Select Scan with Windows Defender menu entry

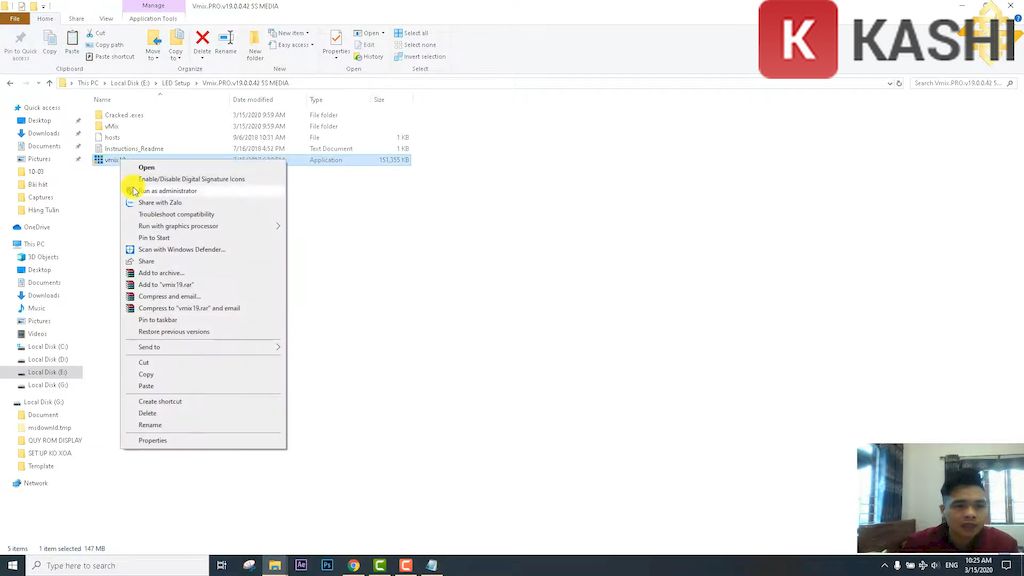point(181,250)
